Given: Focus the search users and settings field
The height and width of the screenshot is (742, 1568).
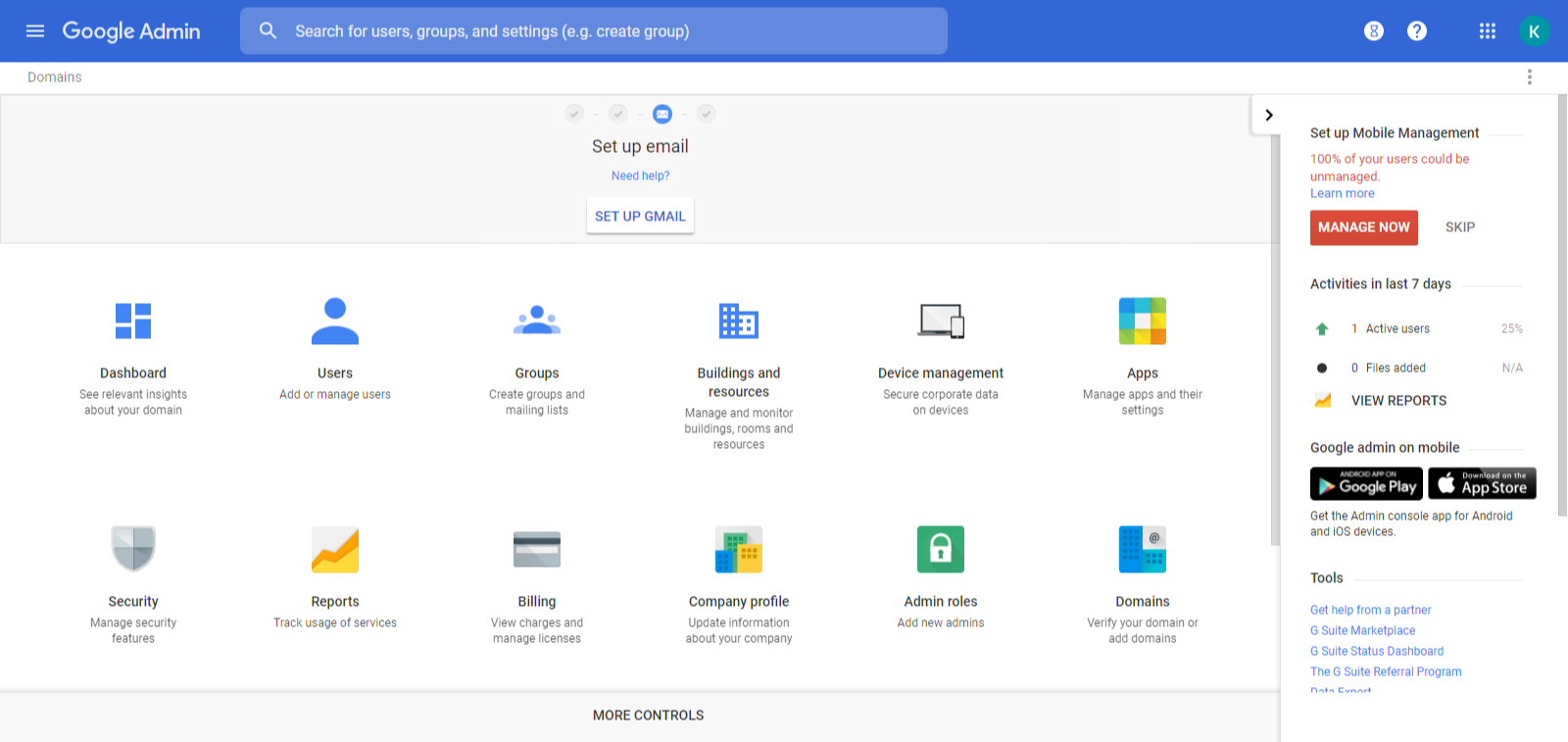Looking at the screenshot, I should click(594, 31).
